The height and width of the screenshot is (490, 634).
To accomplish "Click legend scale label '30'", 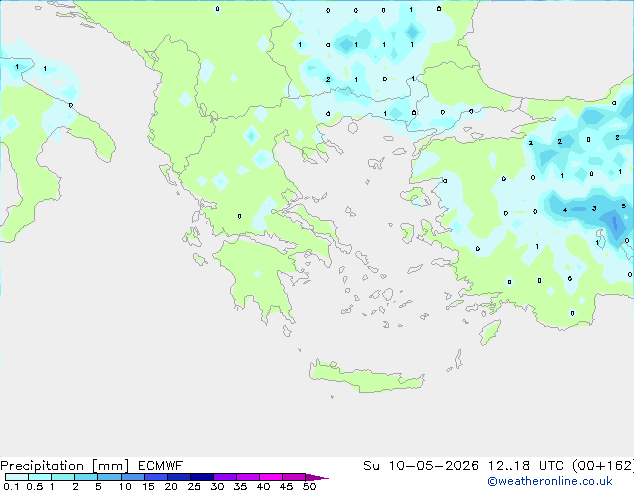I will tap(217, 486).
